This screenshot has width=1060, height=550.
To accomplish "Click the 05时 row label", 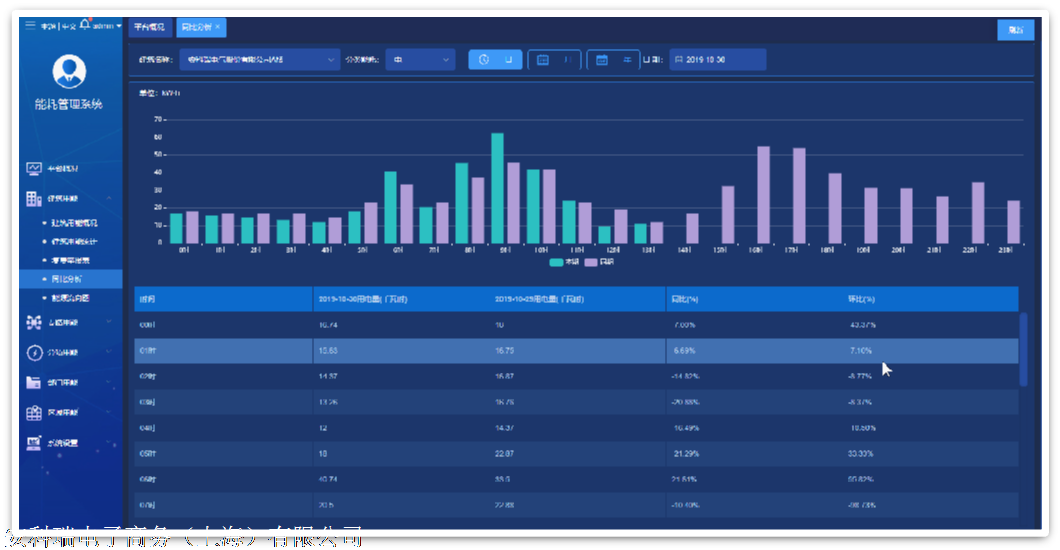I will (147, 453).
